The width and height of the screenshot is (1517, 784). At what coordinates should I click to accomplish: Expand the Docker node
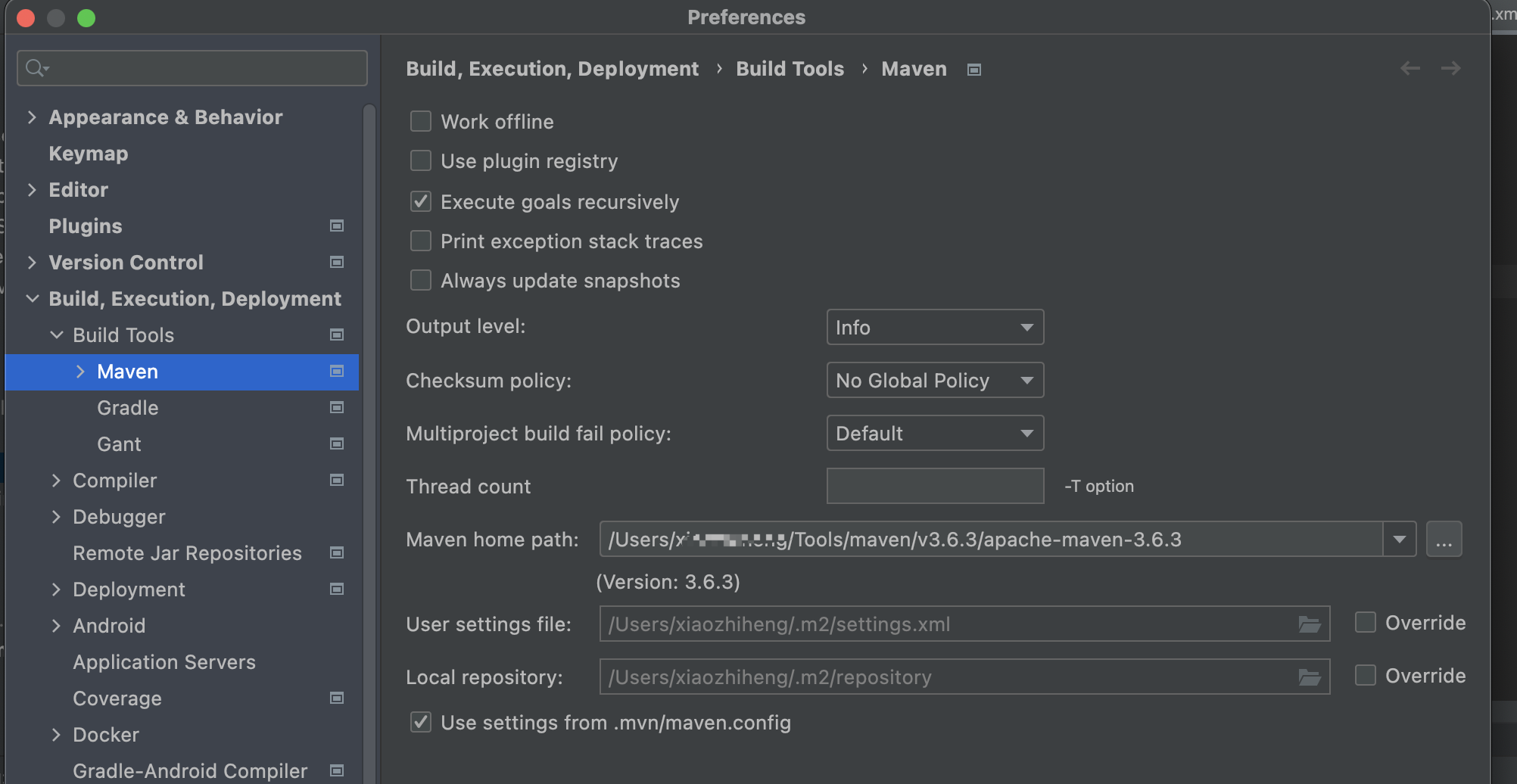56,734
